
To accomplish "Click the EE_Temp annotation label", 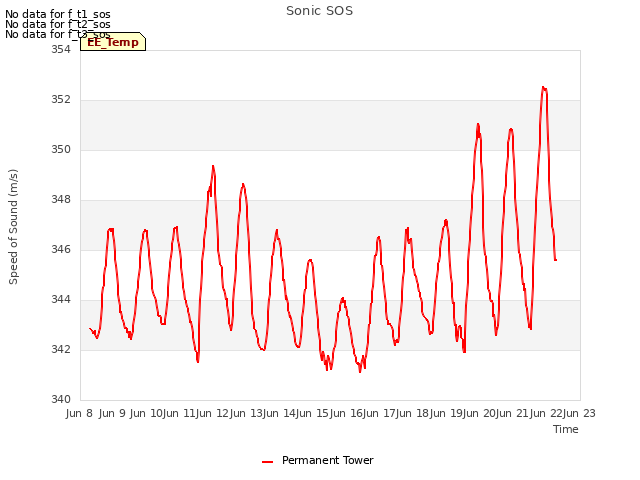I will tap(113, 42).
